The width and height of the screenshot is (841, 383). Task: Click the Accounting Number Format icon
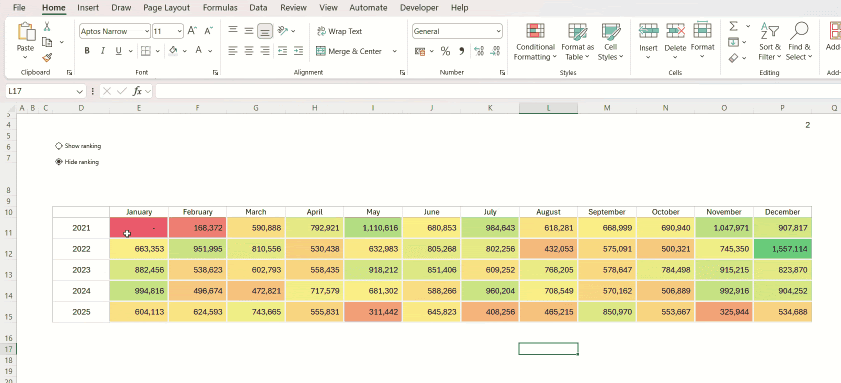tap(420, 51)
